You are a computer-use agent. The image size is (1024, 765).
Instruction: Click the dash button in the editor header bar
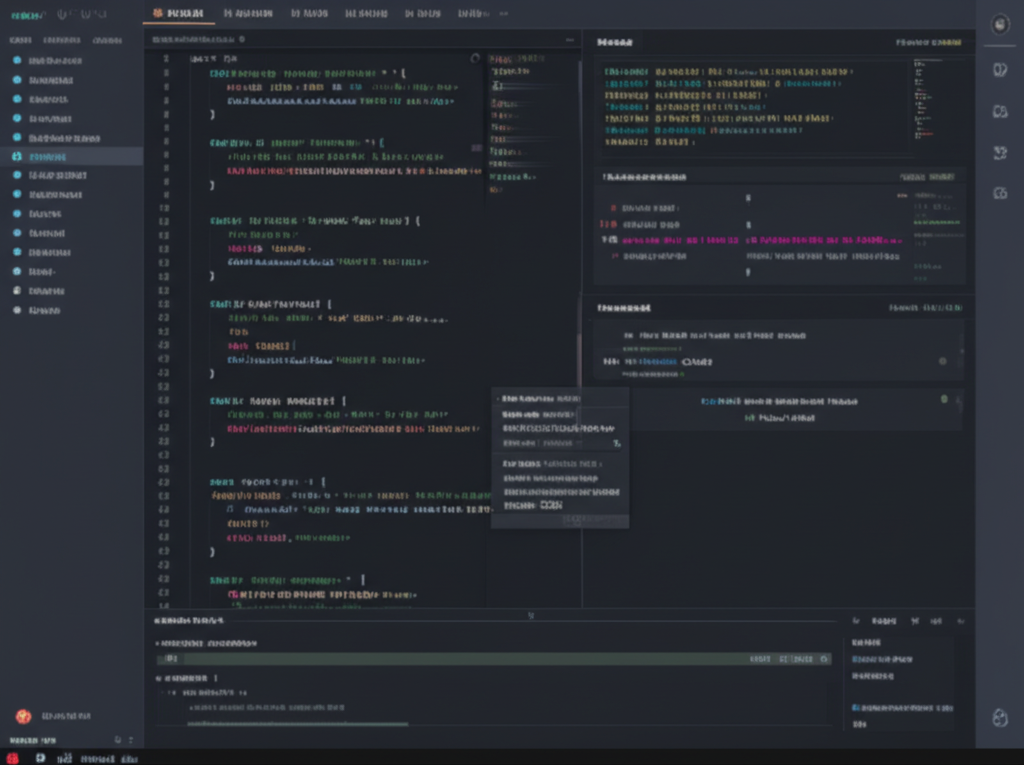[x=569, y=40]
